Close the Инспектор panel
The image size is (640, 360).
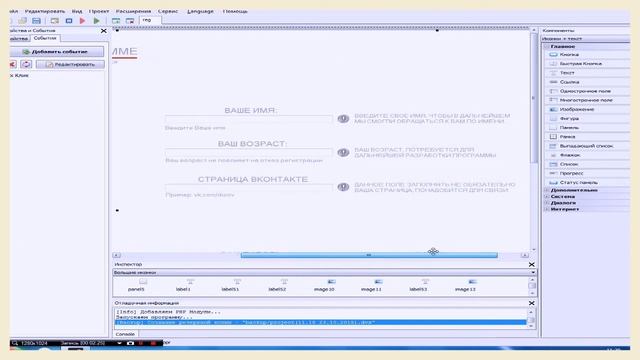(x=531, y=264)
